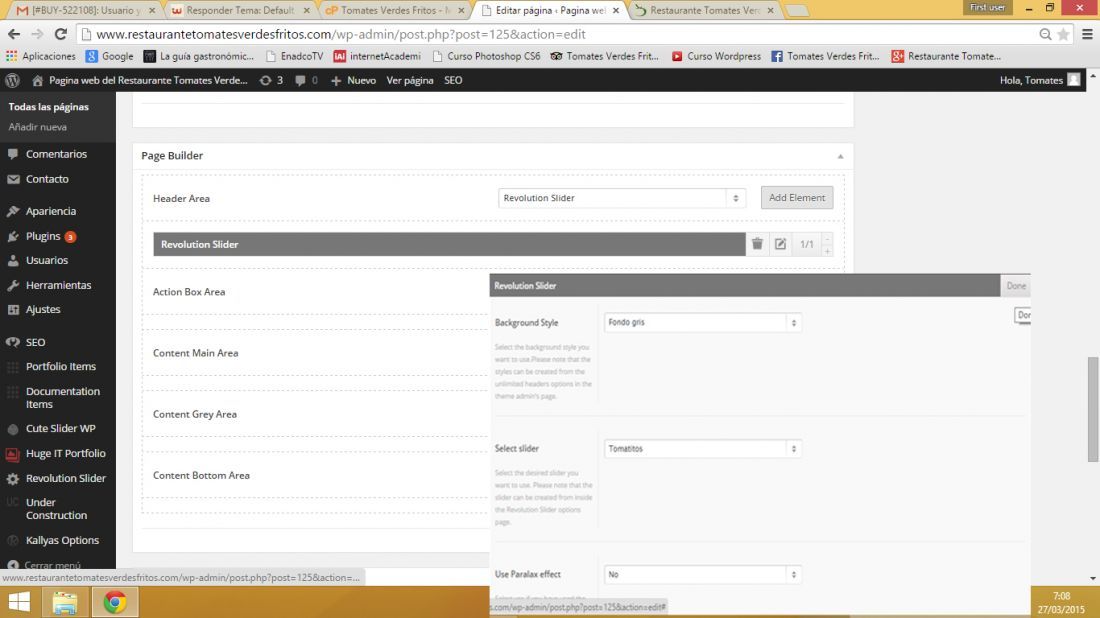The width and height of the screenshot is (1100, 618).
Task: Click the updates icon showing 3
Action: pos(271,80)
